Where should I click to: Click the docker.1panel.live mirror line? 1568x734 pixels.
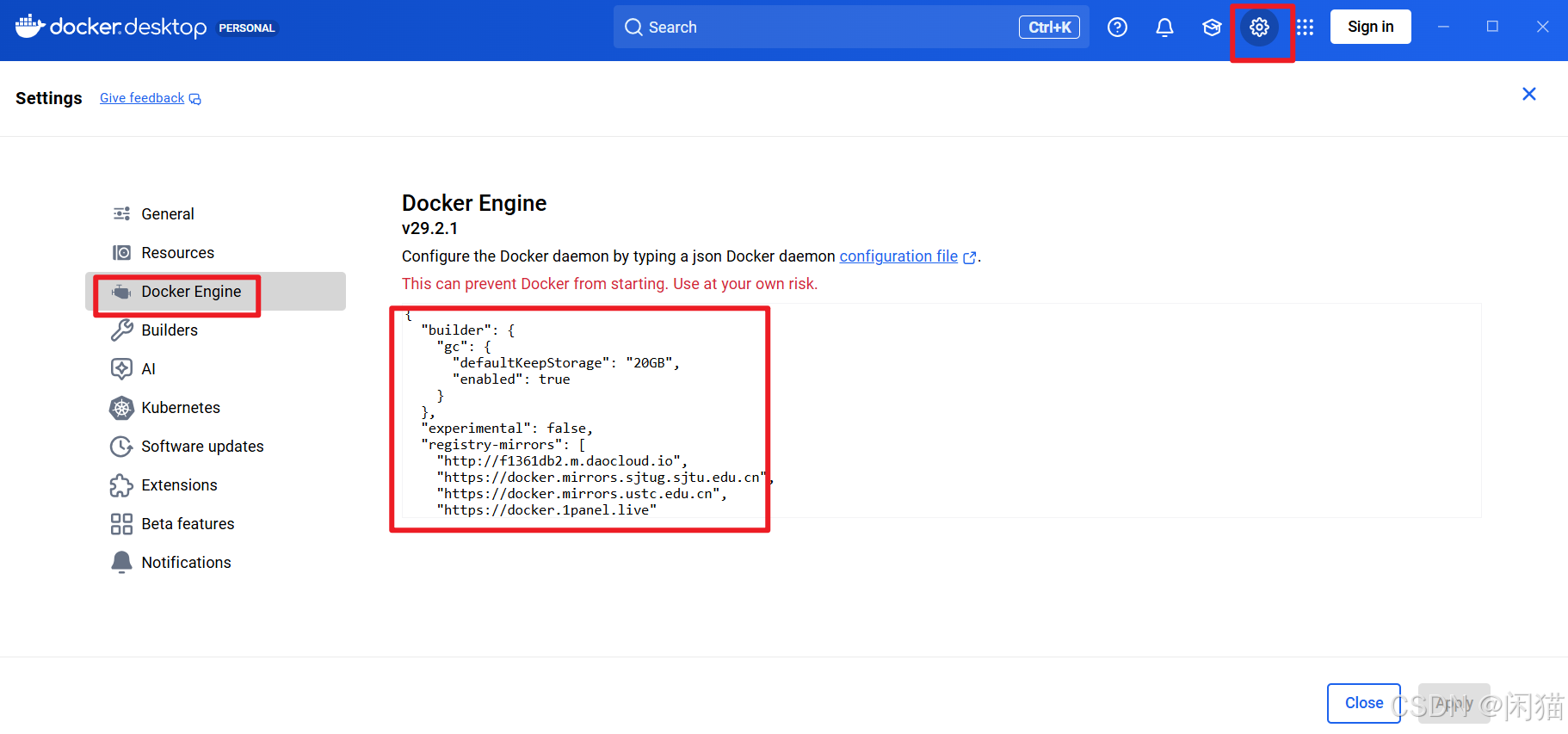coord(546,510)
